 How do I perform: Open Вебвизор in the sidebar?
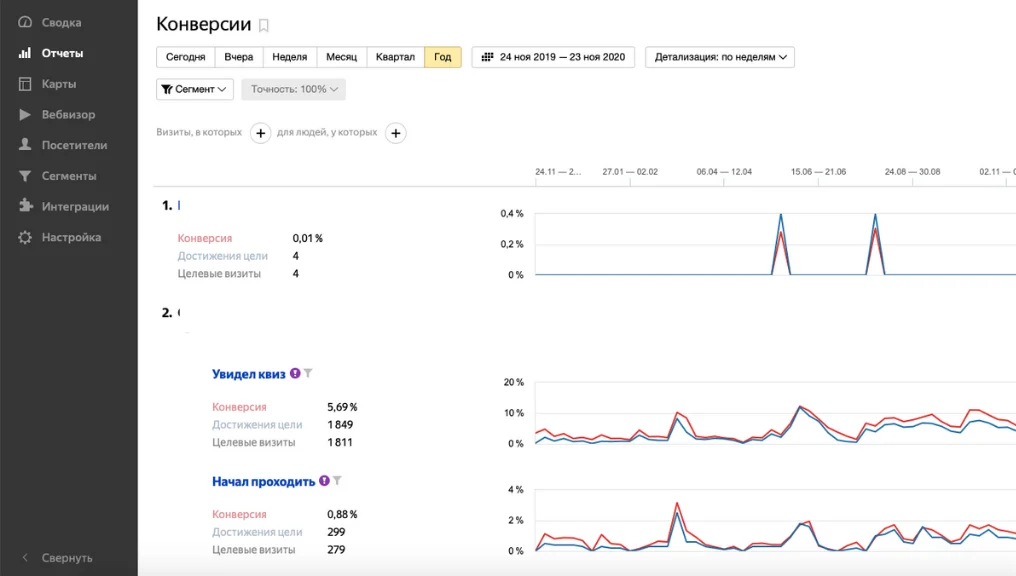68,115
